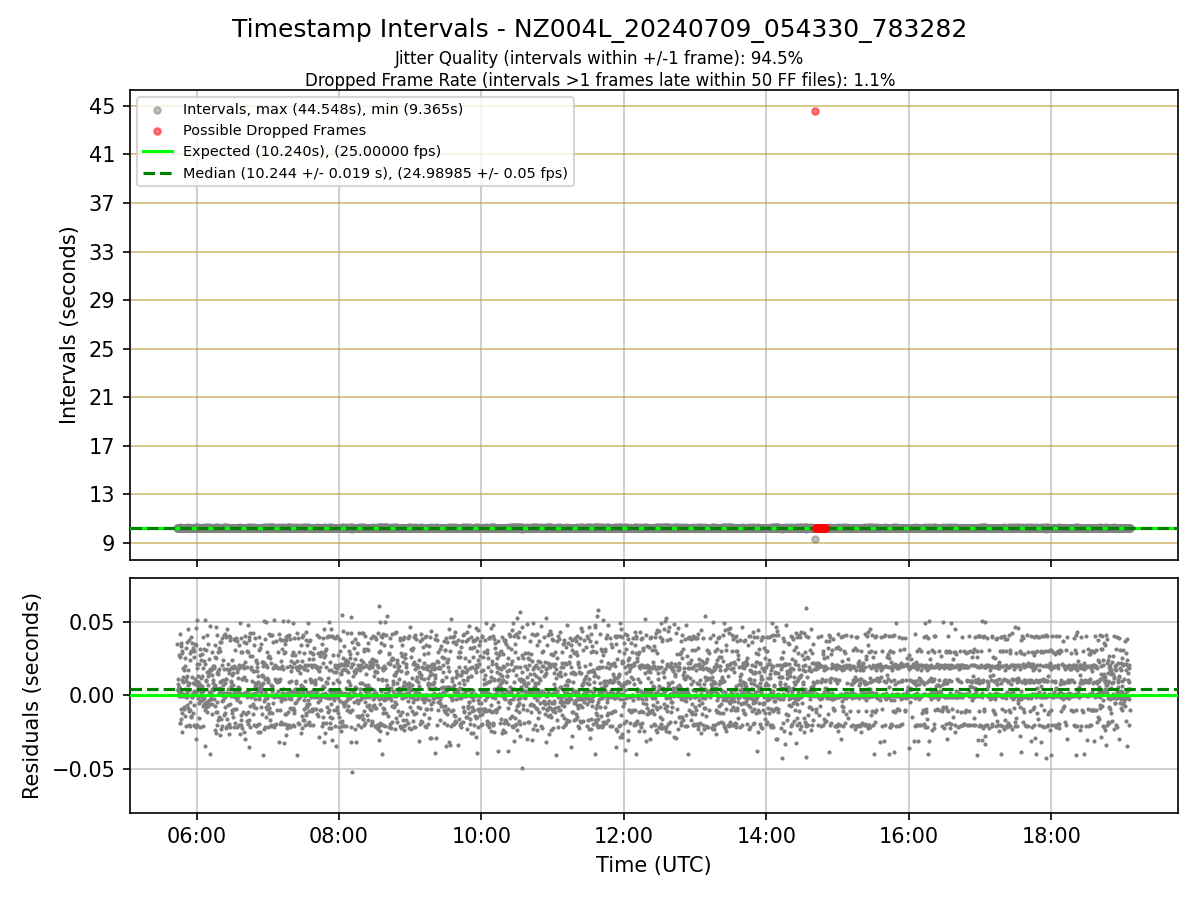This screenshot has width=1200, height=900.
Task: Click the y-axis tick label 25
Action: pos(104,349)
